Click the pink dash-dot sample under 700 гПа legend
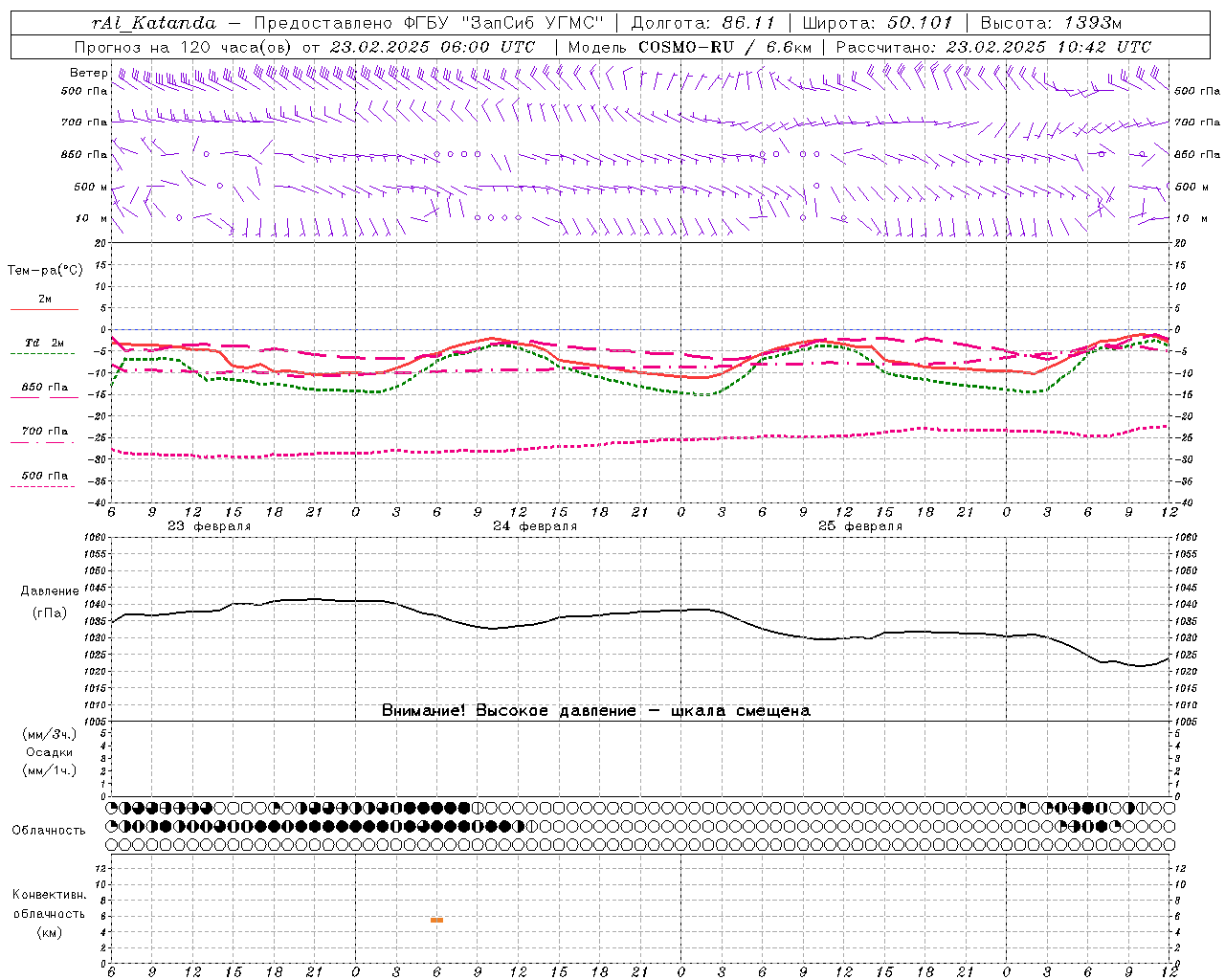Image resolution: width=1225 pixels, height=980 pixels. (42, 442)
